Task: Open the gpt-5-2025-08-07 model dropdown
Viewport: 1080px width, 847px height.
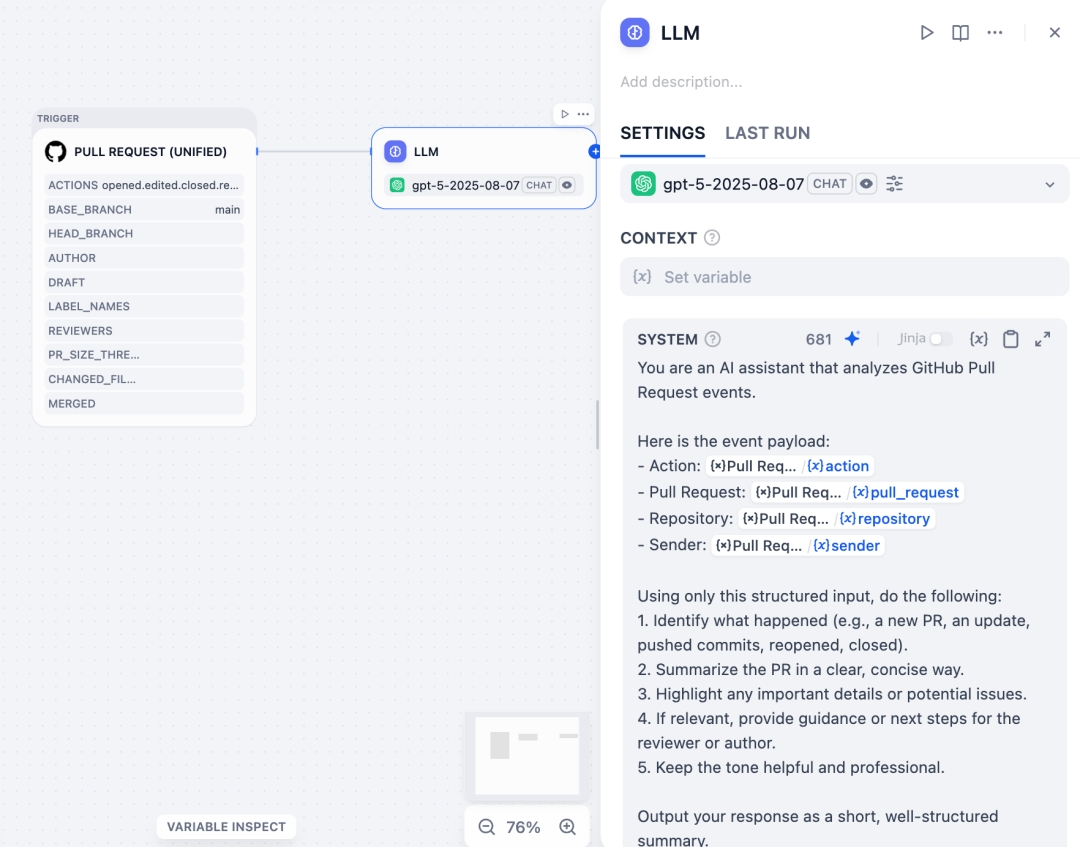Action: 1049,184
